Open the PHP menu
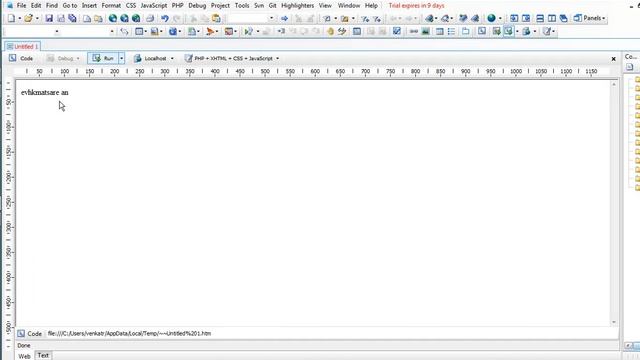Screen dimensions: 640x360 [177, 6]
